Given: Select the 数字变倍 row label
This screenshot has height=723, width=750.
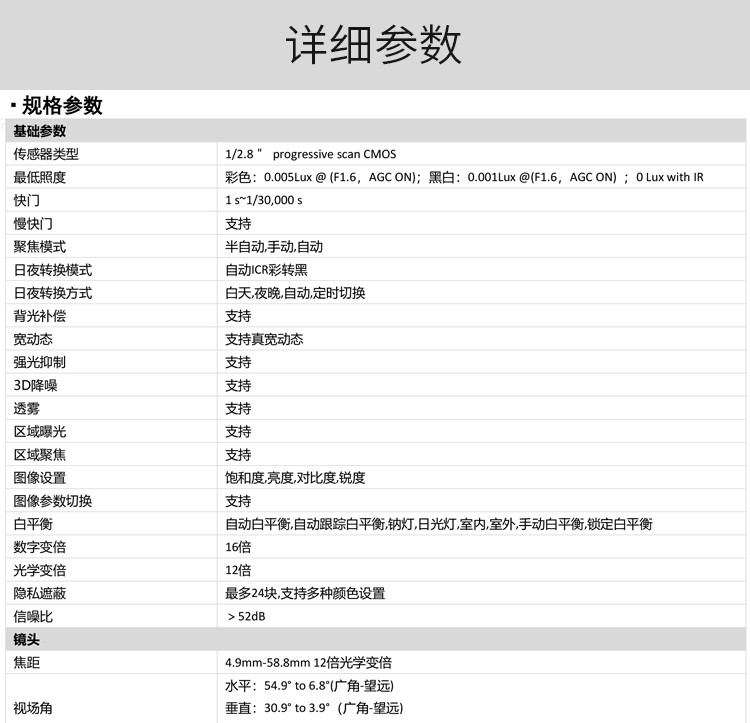Looking at the screenshot, I should click(40, 547).
